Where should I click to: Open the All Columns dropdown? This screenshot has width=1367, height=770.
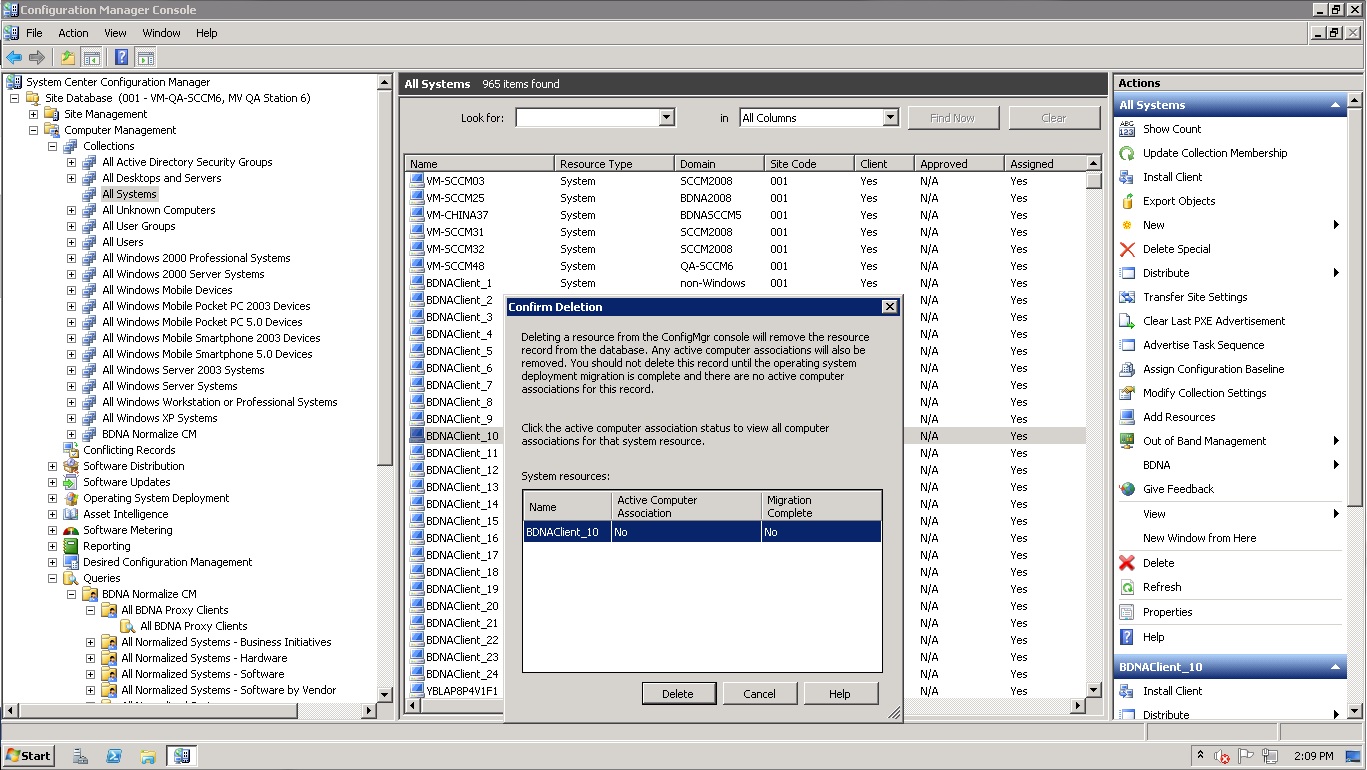(890, 118)
